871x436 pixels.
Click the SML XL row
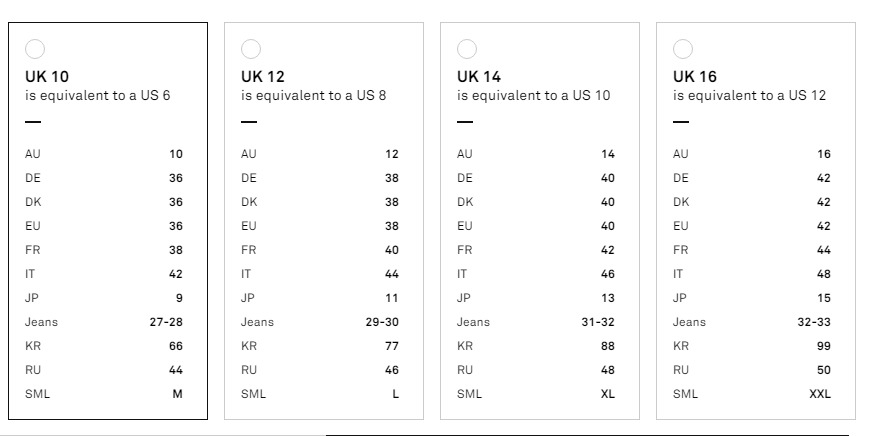coord(536,394)
